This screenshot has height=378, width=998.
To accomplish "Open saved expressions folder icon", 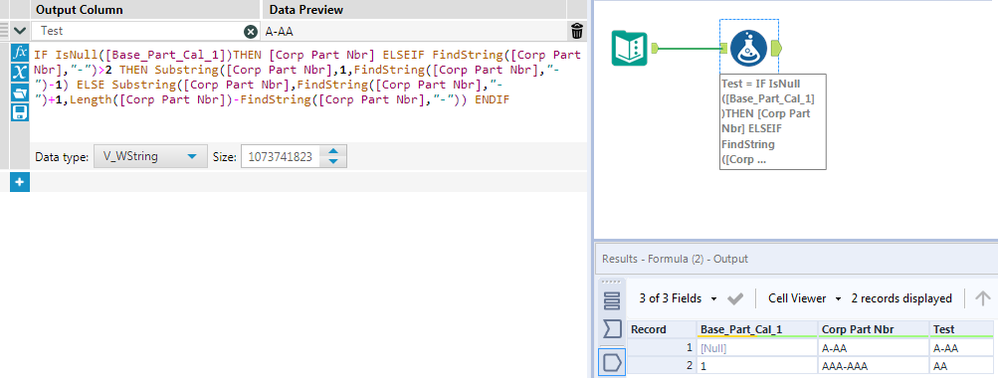I will (x=20, y=92).
